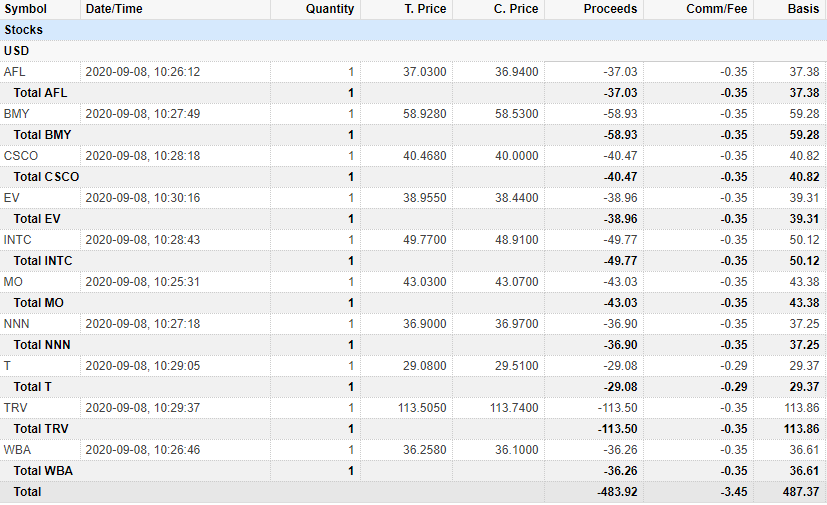The width and height of the screenshot is (827, 505).
Task: Click grand total proceeds -483.92
Action: coord(618,492)
